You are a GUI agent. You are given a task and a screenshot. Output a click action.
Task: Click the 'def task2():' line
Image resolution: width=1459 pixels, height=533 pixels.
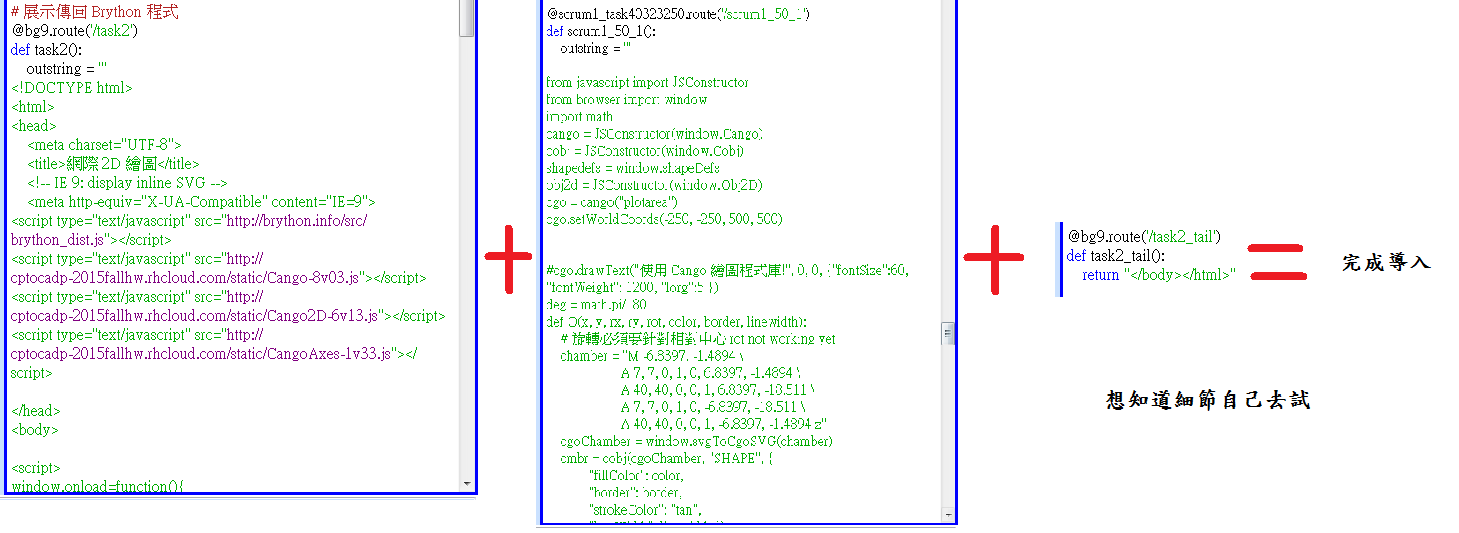click(46, 50)
